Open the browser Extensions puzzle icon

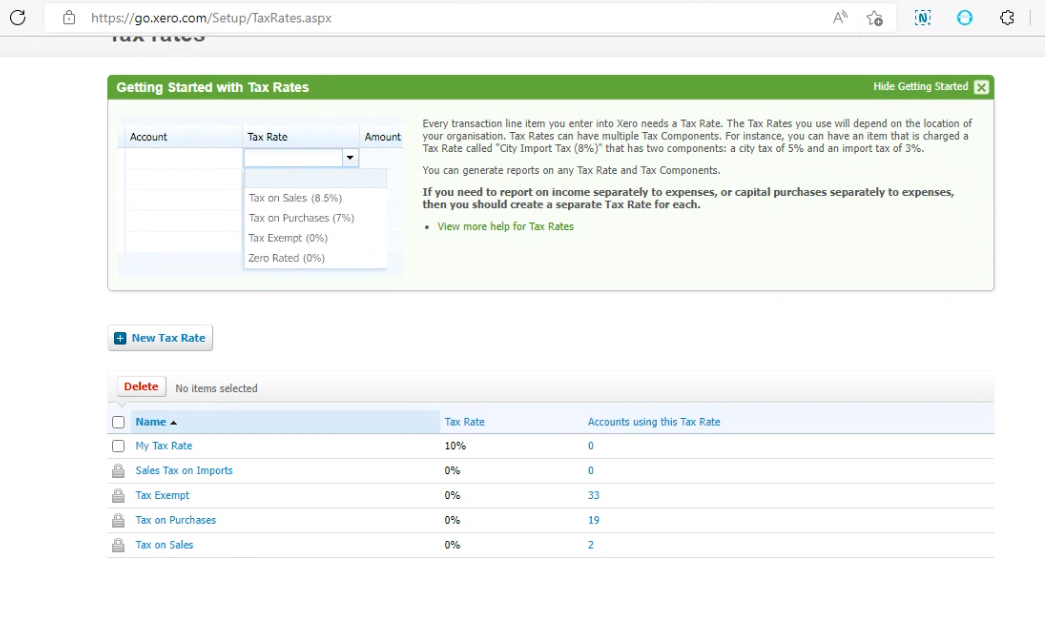(1007, 18)
